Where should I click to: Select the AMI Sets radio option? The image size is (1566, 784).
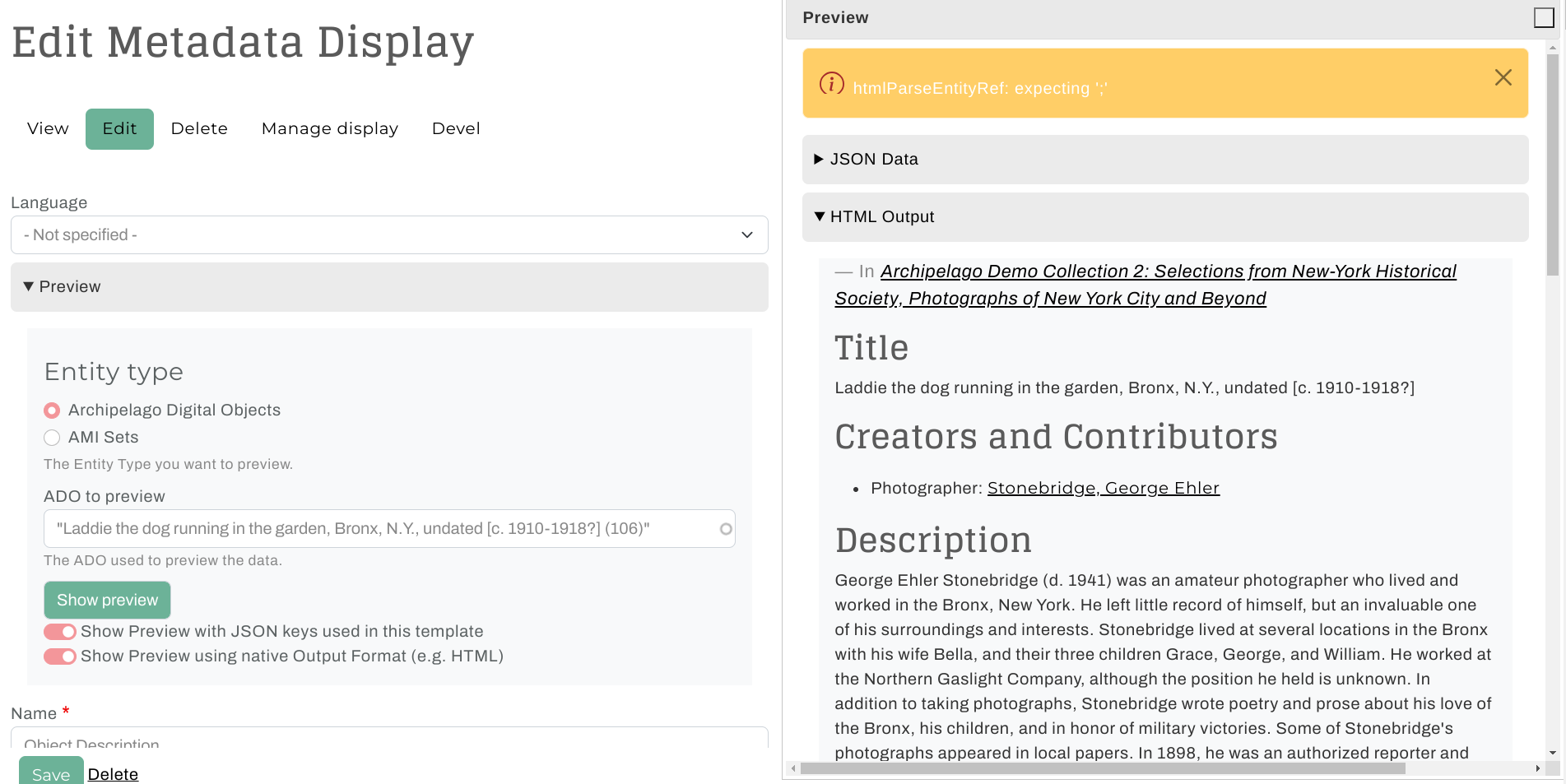[x=52, y=438]
